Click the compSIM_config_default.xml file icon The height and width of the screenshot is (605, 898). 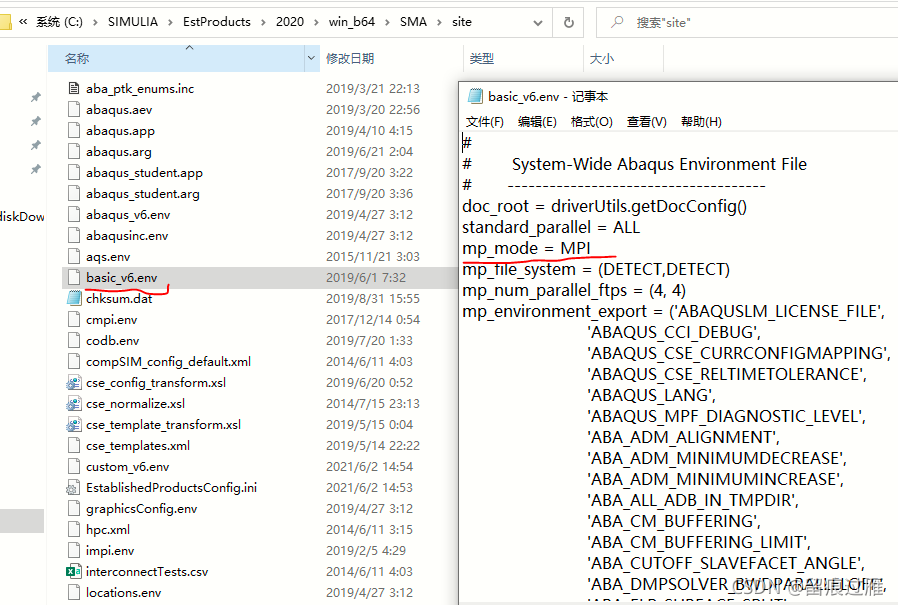(74, 361)
